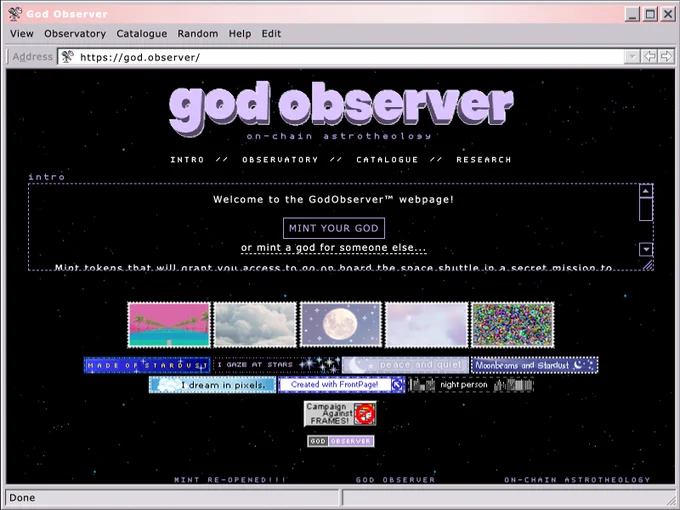Open the pastel purple sky stamp image
Image resolution: width=680 pixels, height=510 pixels.
click(x=426, y=325)
